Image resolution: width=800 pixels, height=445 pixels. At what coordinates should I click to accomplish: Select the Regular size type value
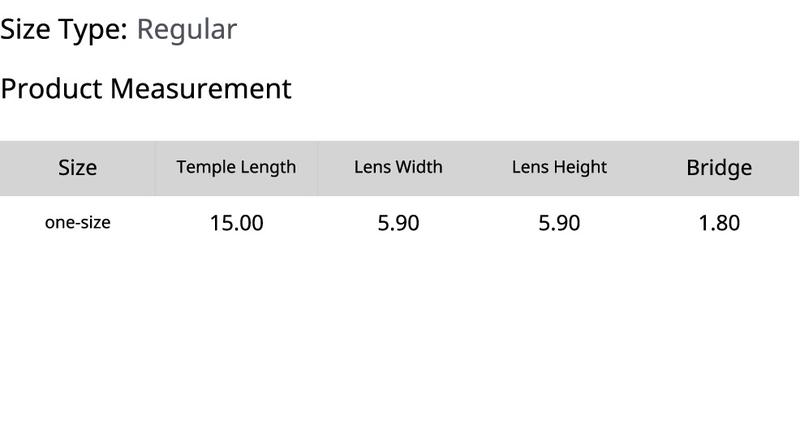pyautogui.click(x=187, y=30)
